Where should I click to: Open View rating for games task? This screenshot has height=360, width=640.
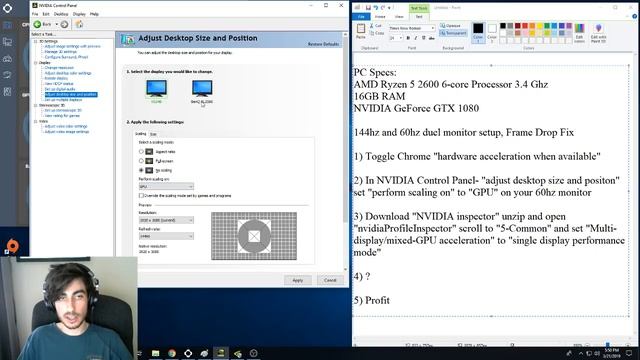coord(62,116)
